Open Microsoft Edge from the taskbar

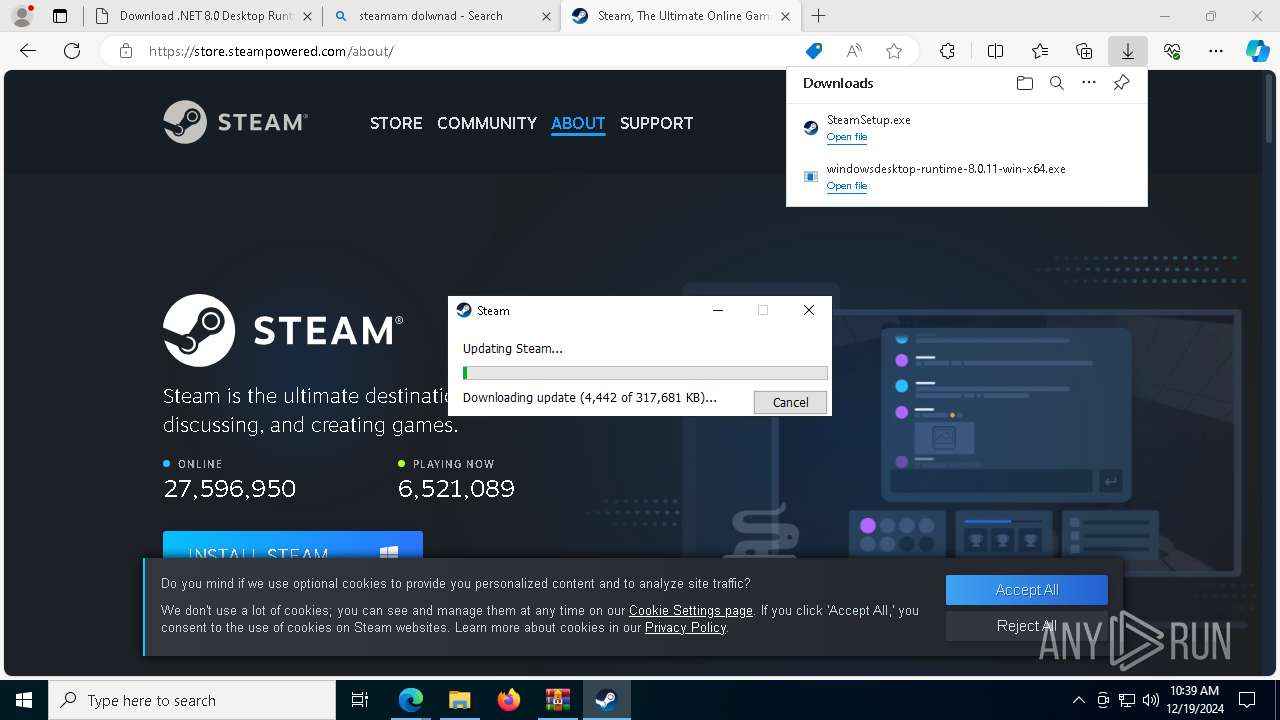(411, 700)
